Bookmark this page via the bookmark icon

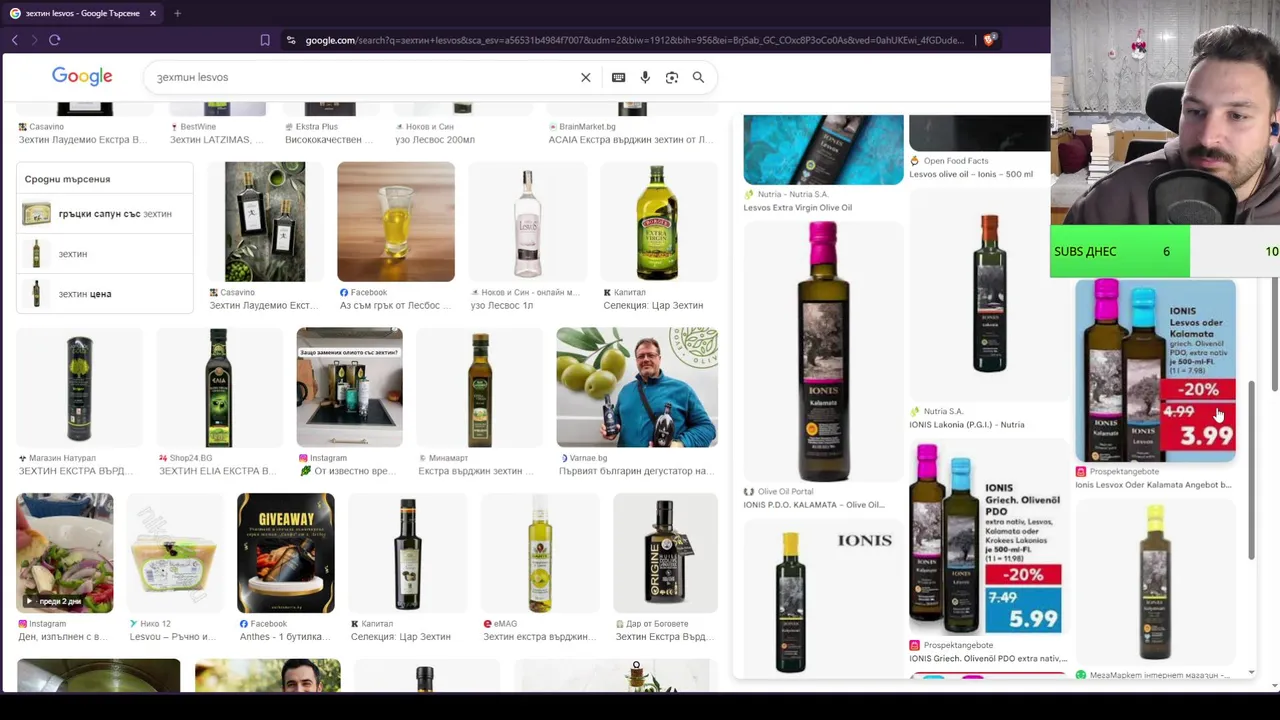(265, 40)
